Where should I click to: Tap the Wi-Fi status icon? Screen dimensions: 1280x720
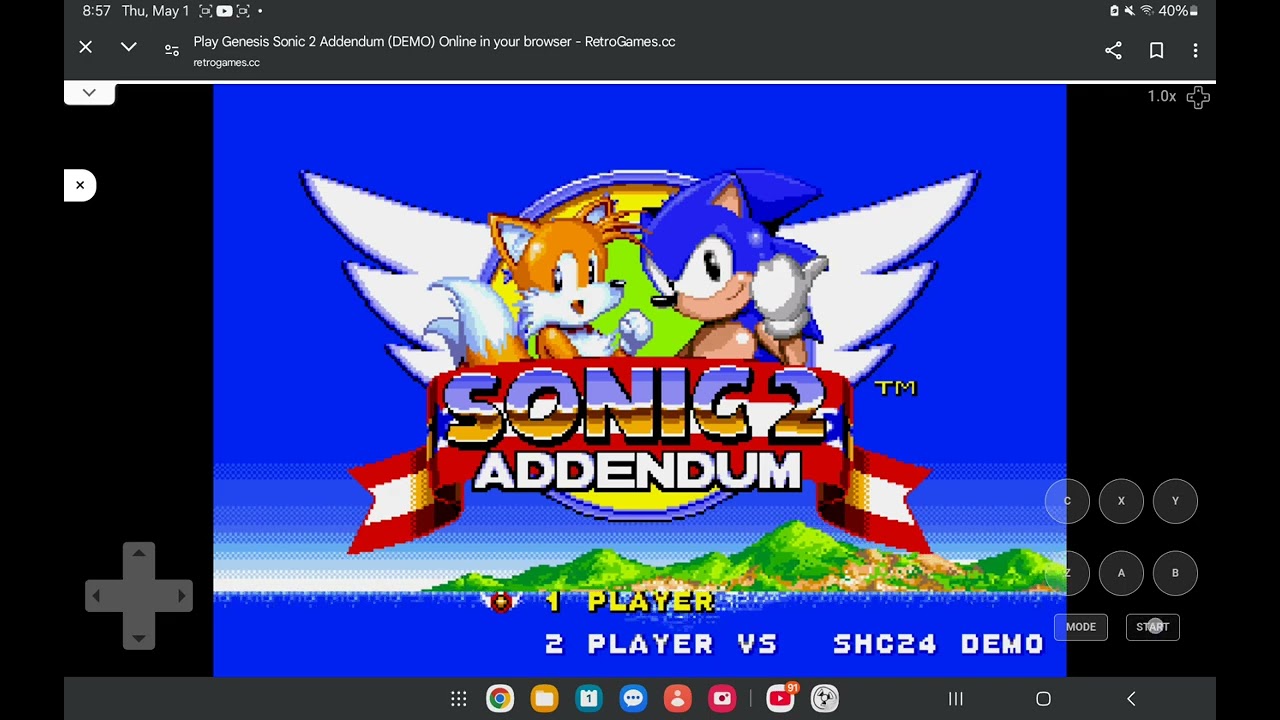pyautogui.click(x=1147, y=11)
